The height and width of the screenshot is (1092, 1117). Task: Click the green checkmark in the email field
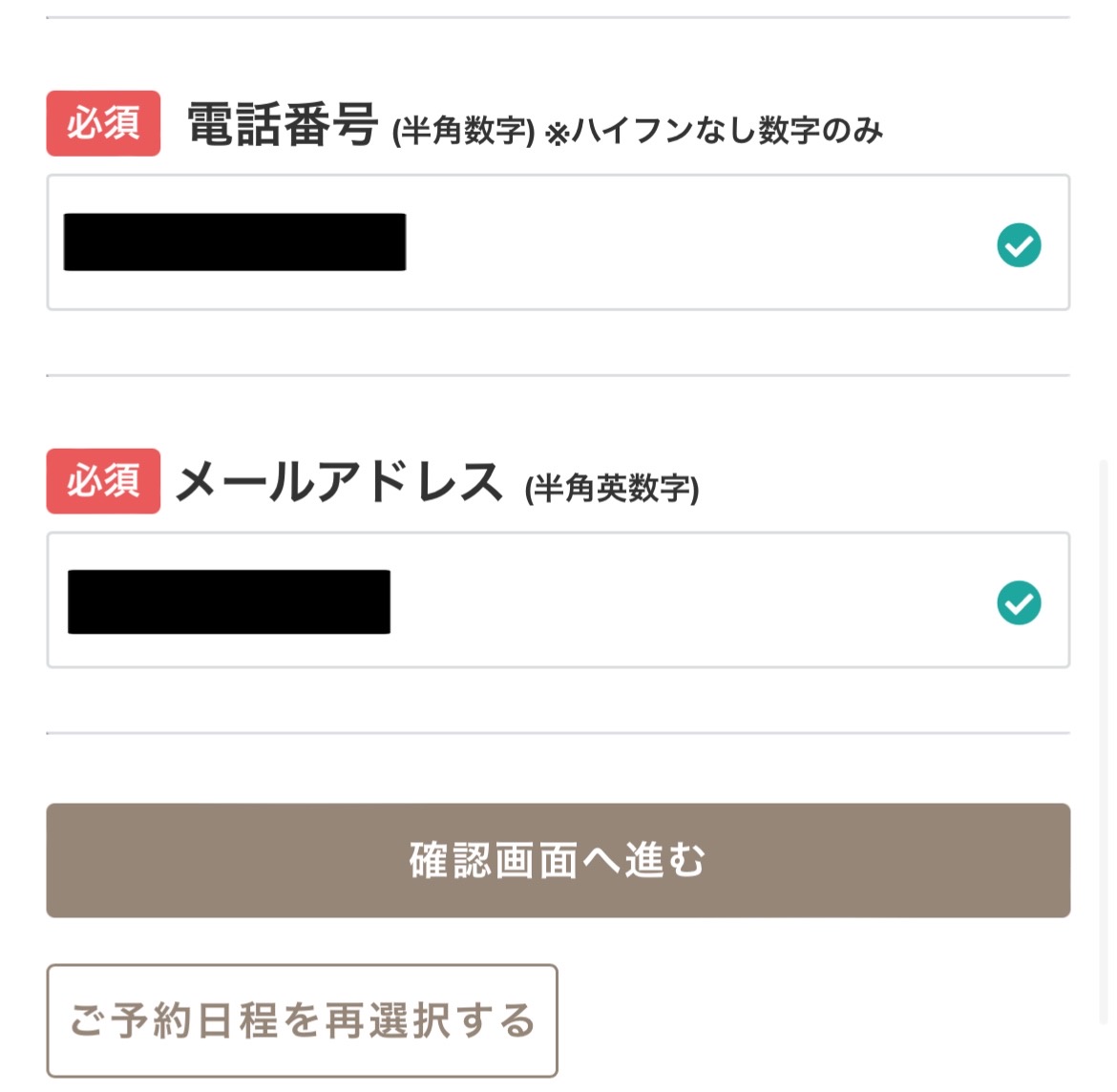pyautogui.click(x=1019, y=603)
